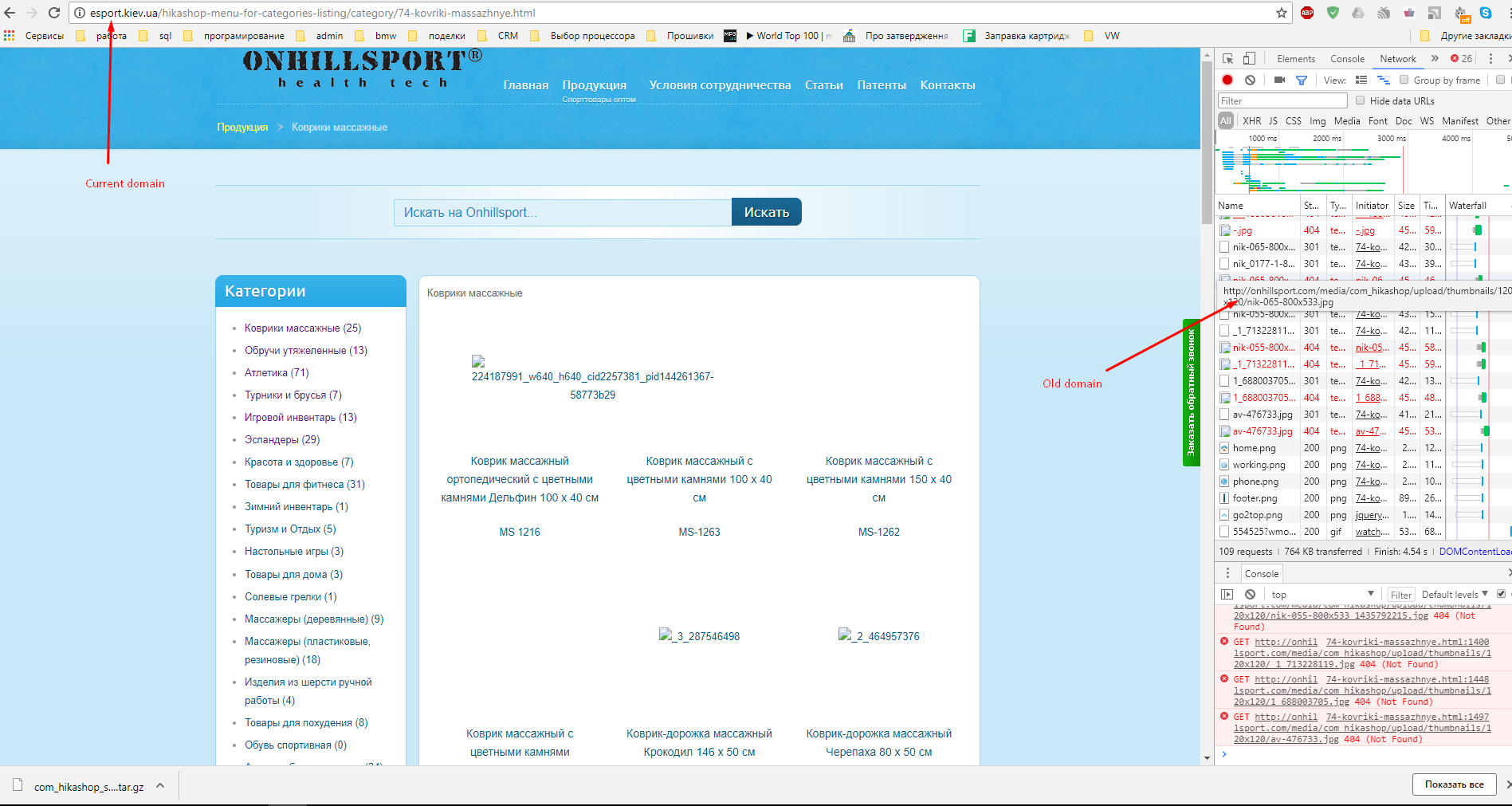Viewport: 1512px width, 806px height.
Task: Filter network requests by Font type
Action: coord(1377,121)
